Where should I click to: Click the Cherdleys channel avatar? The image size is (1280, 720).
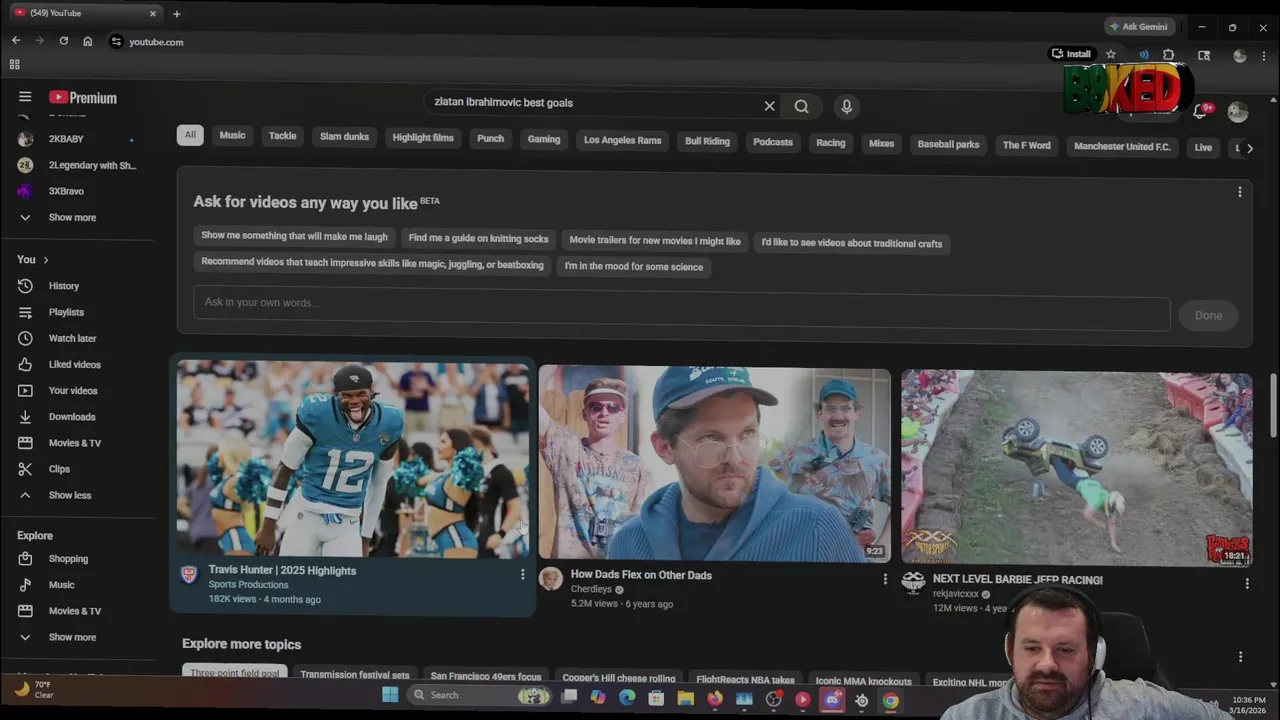coord(551,578)
